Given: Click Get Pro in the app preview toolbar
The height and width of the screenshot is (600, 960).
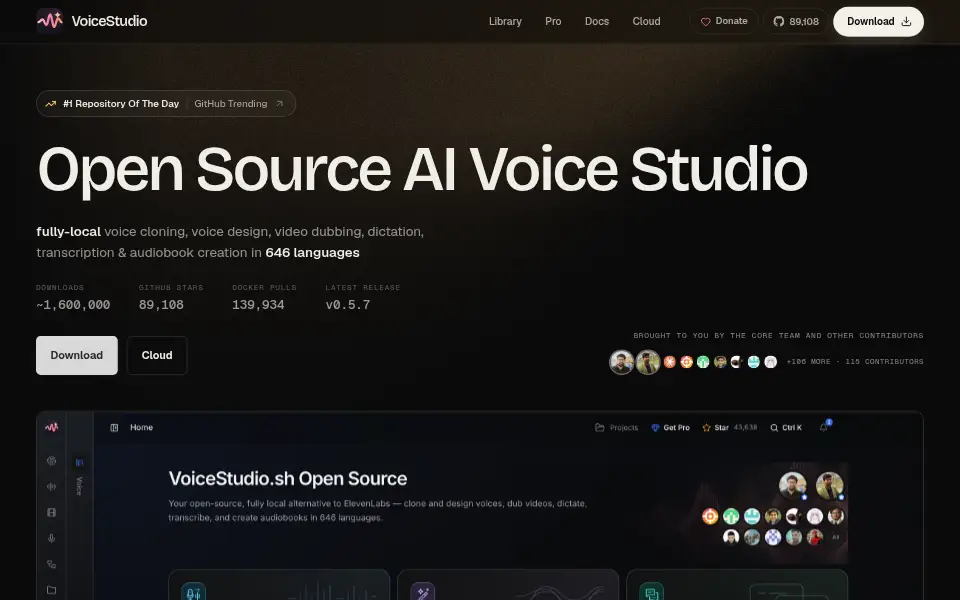Looking at the screenshot, I should (670, 427).
